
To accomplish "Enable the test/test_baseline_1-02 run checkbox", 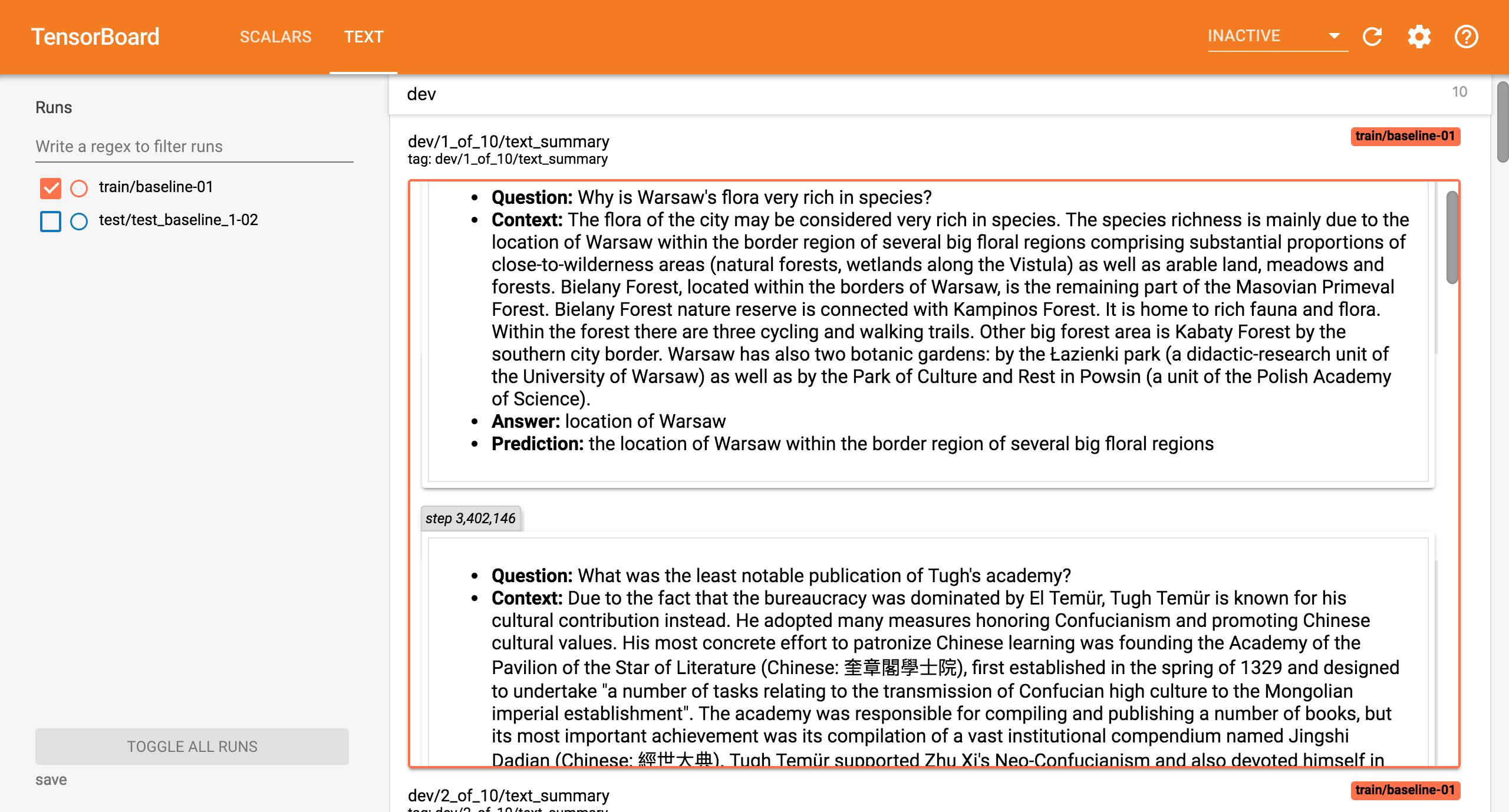I will coord(51,221).
